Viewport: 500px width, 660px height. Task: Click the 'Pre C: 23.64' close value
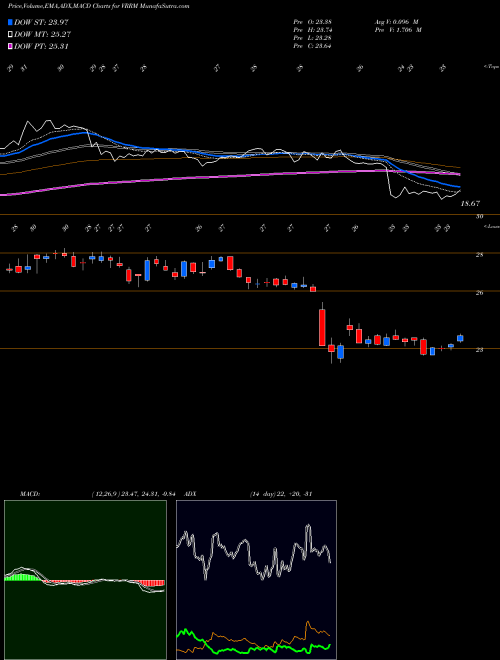click(312, 46)
